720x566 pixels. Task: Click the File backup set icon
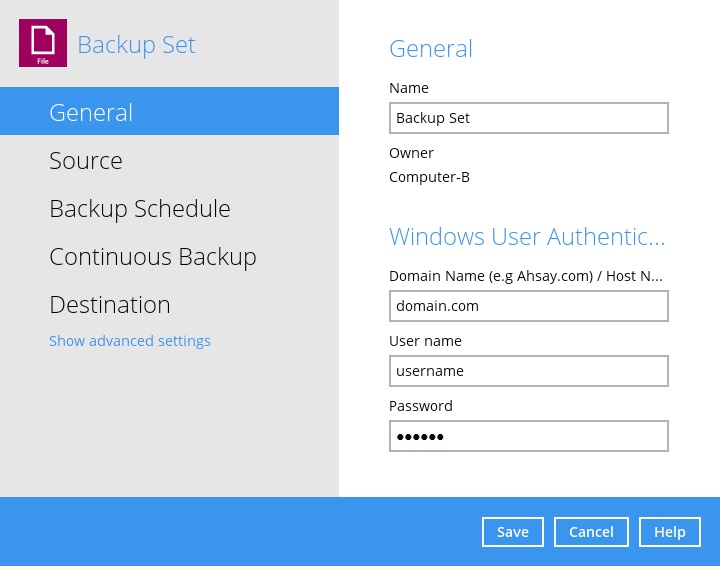coord(43,43)
